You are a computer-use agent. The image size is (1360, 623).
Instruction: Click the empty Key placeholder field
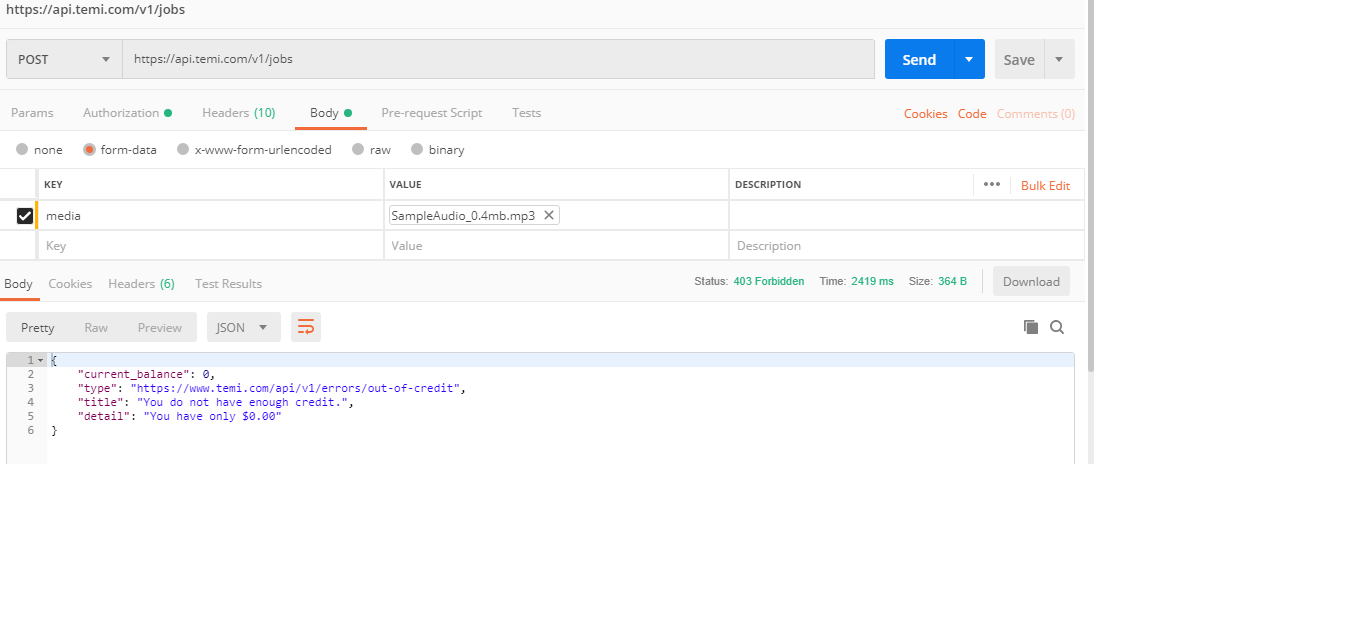coord(210,245)
